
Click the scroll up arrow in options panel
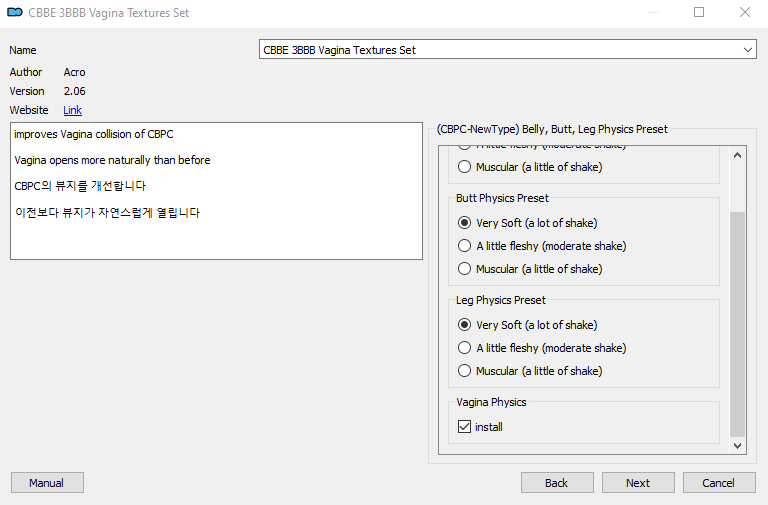pyautogui.click(x=738, y=155)
